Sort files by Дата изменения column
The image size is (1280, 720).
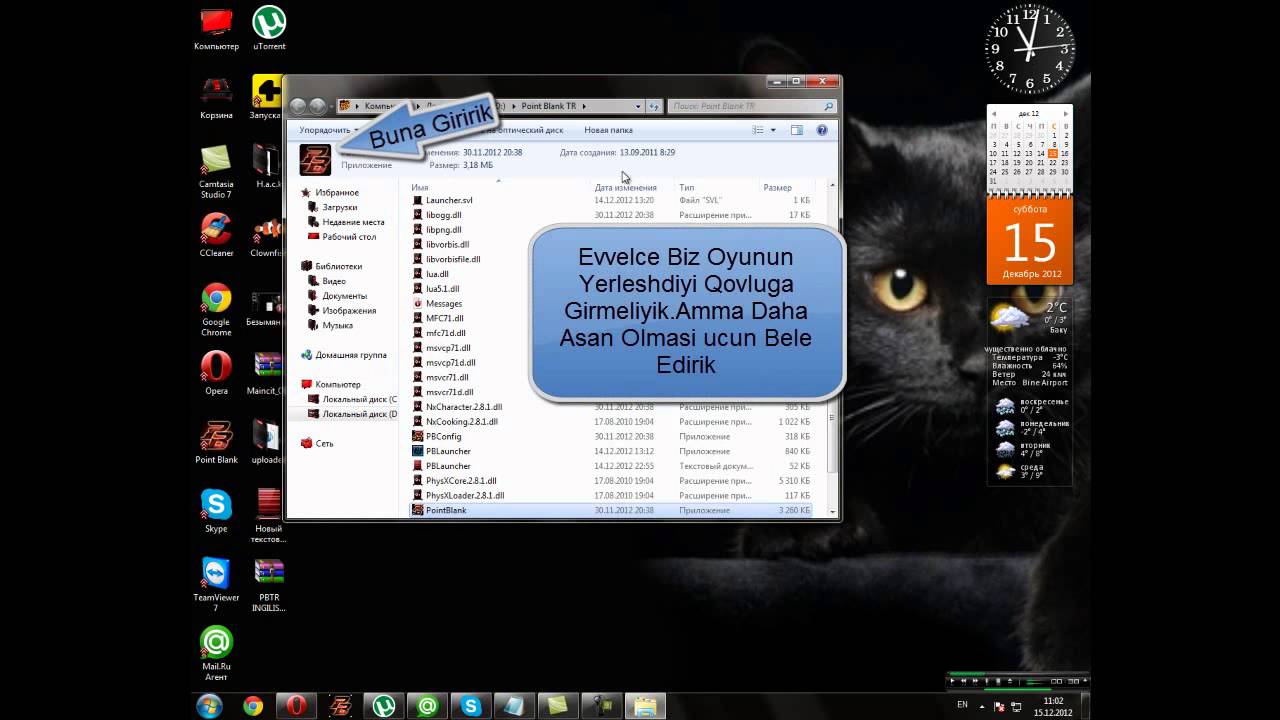click(625, 187)
